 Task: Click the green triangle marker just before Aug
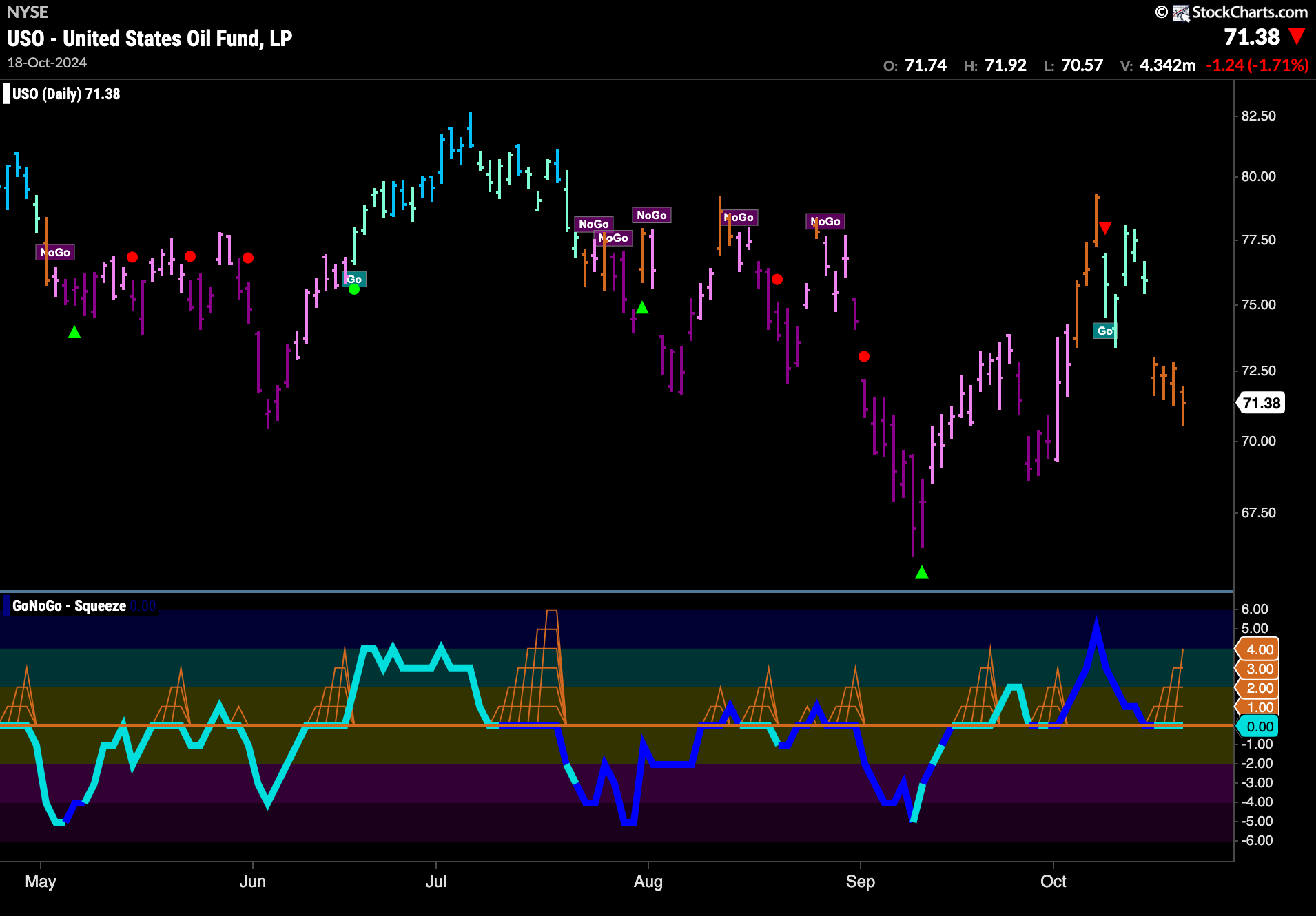tap(642, 307)
